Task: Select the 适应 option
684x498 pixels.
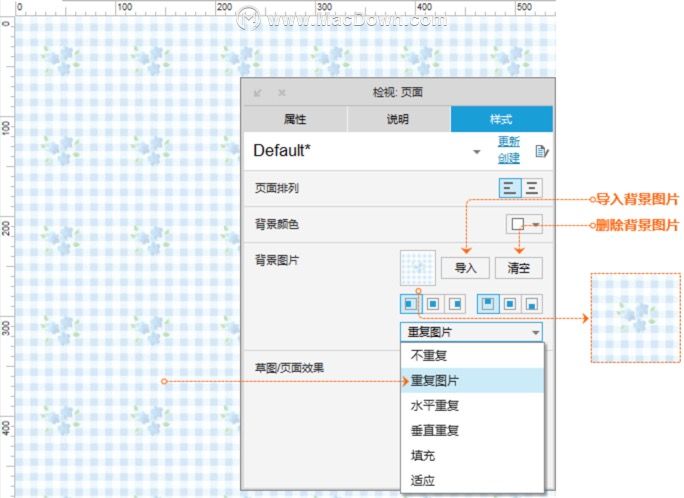Action: pyautogui.click(x=472, y=480)
